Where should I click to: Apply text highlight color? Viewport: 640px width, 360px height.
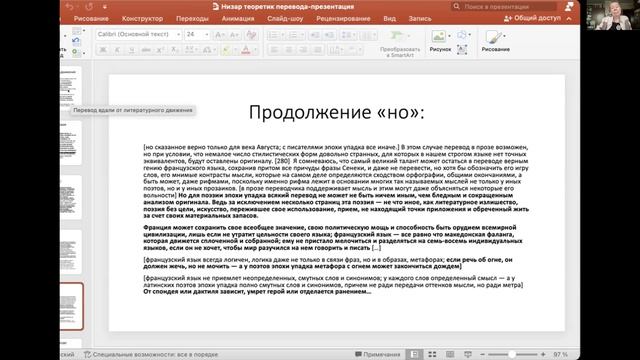tap(226, 50)
